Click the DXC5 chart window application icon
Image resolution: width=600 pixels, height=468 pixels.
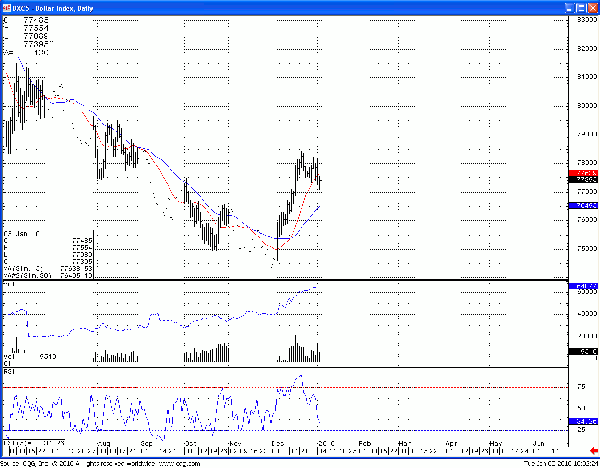coord(6,6)
